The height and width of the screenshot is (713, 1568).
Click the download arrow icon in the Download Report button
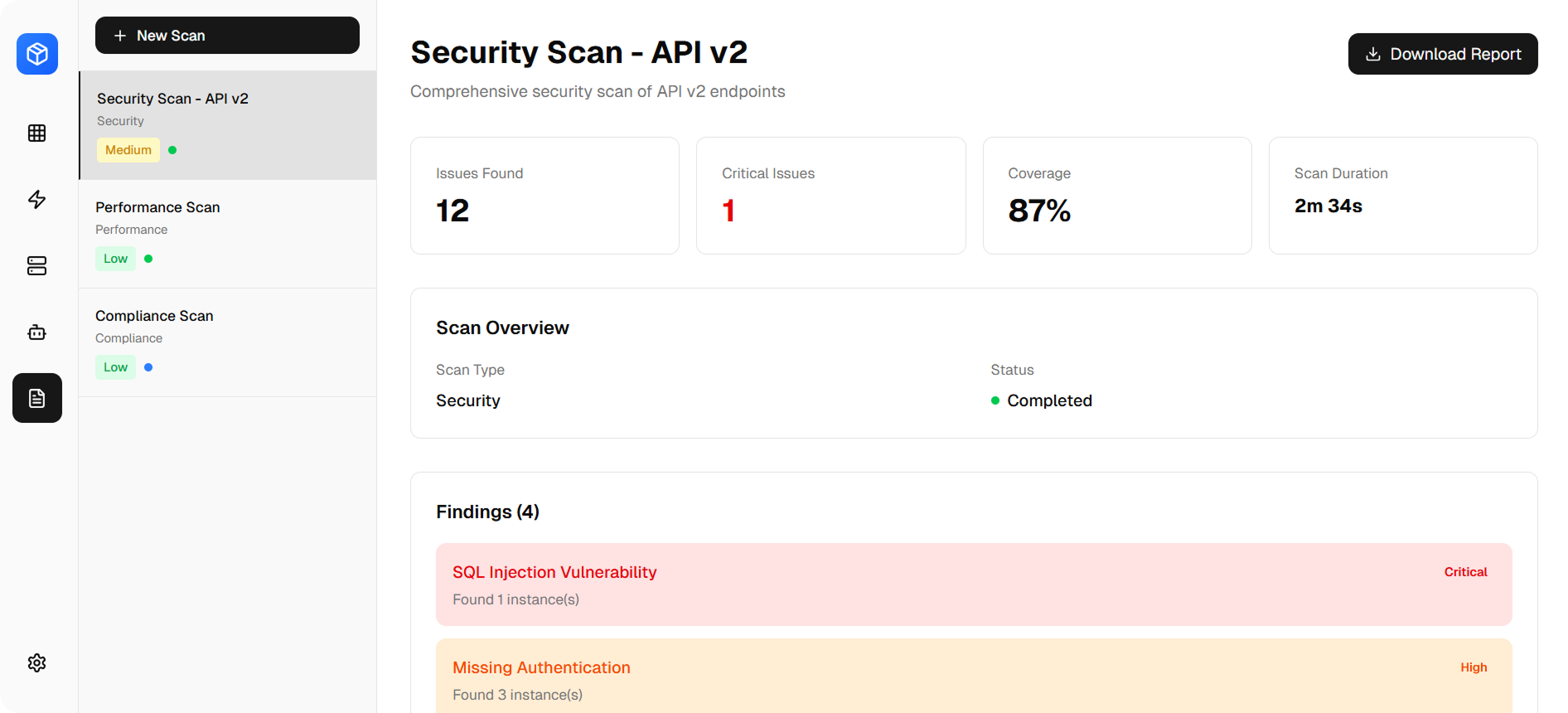(x=1372, y=54)
